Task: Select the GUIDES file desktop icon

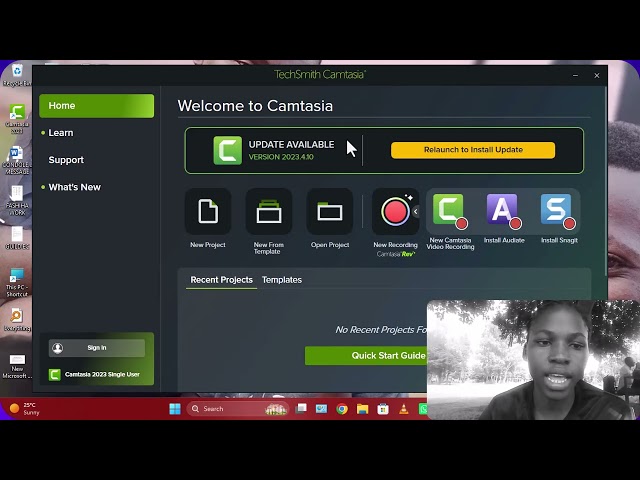Action: (17, 238)
